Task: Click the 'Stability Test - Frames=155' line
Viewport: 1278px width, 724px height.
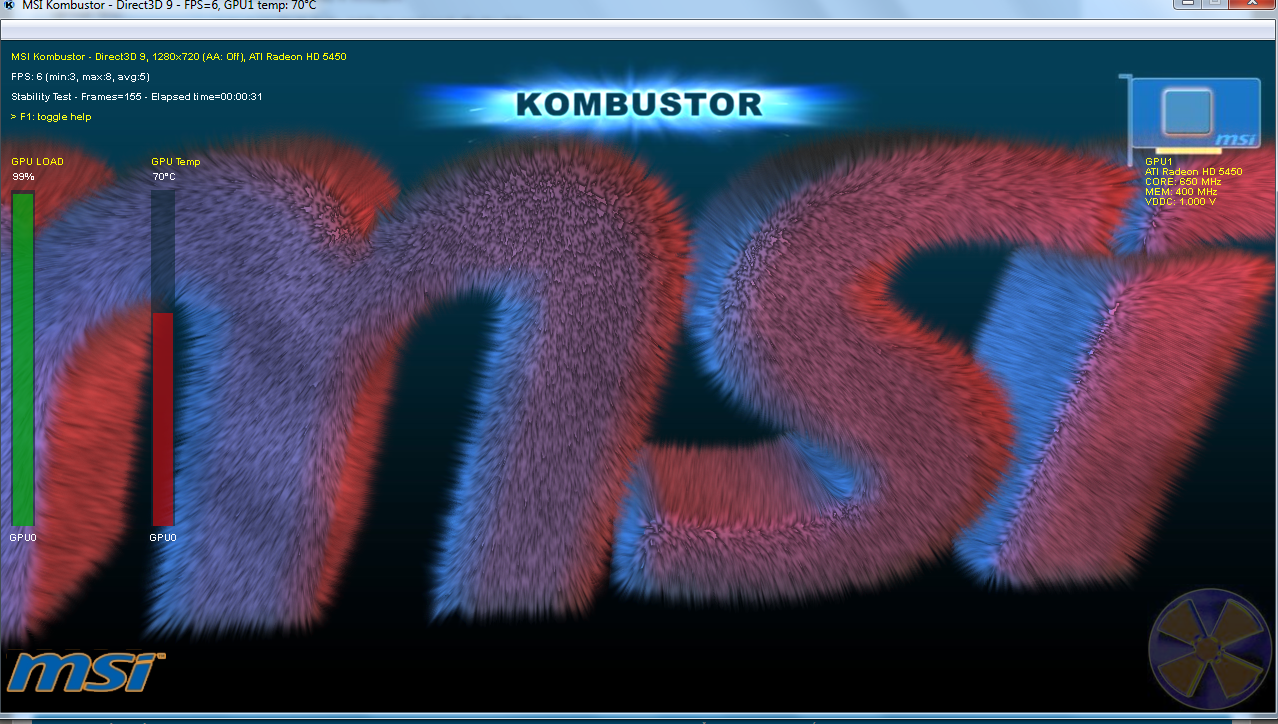Action: [x=137, y=97]
